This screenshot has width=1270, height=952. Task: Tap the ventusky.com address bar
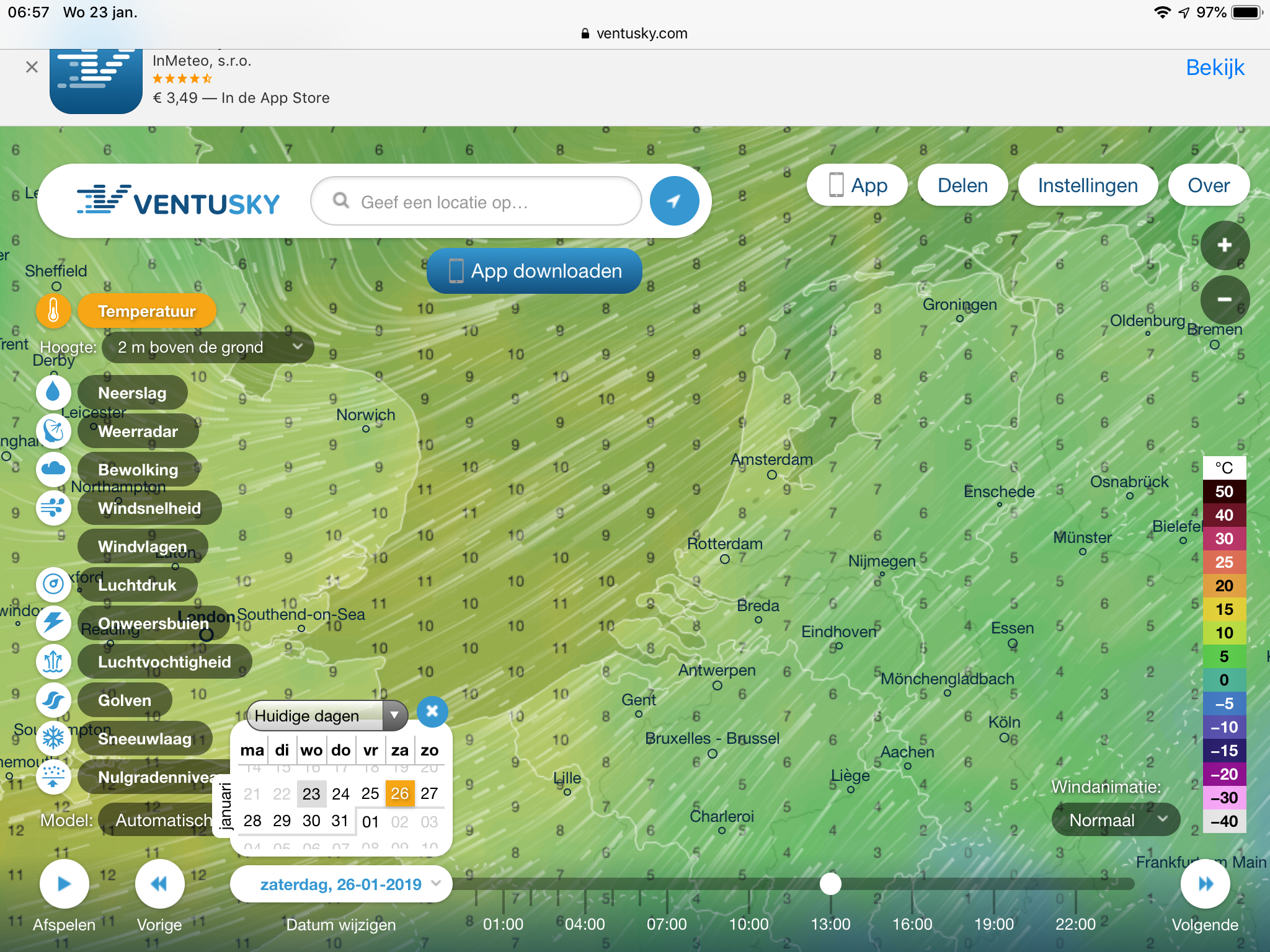coord(634,33)
